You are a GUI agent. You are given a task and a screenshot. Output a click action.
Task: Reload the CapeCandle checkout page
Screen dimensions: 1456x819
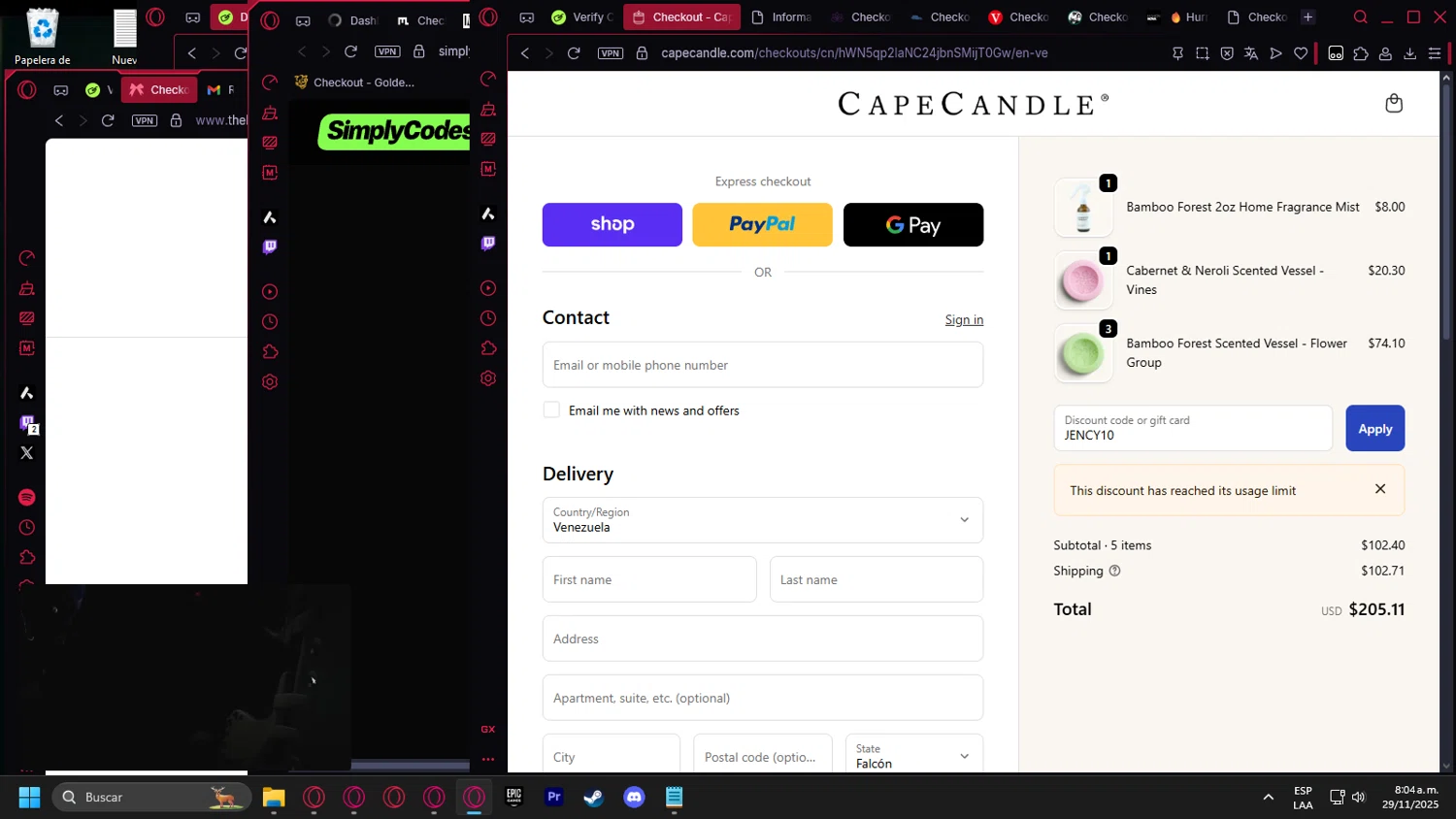tap(574, 53)
